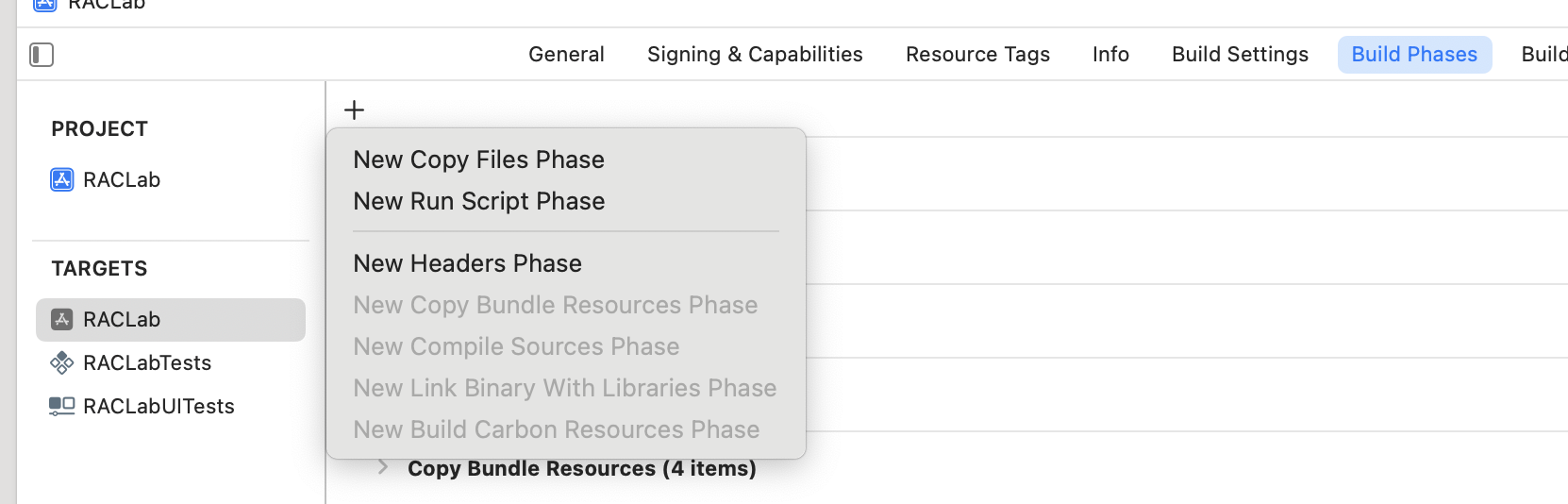
Task: Switch to Build Settings tab
Action: coord(1240,55)
